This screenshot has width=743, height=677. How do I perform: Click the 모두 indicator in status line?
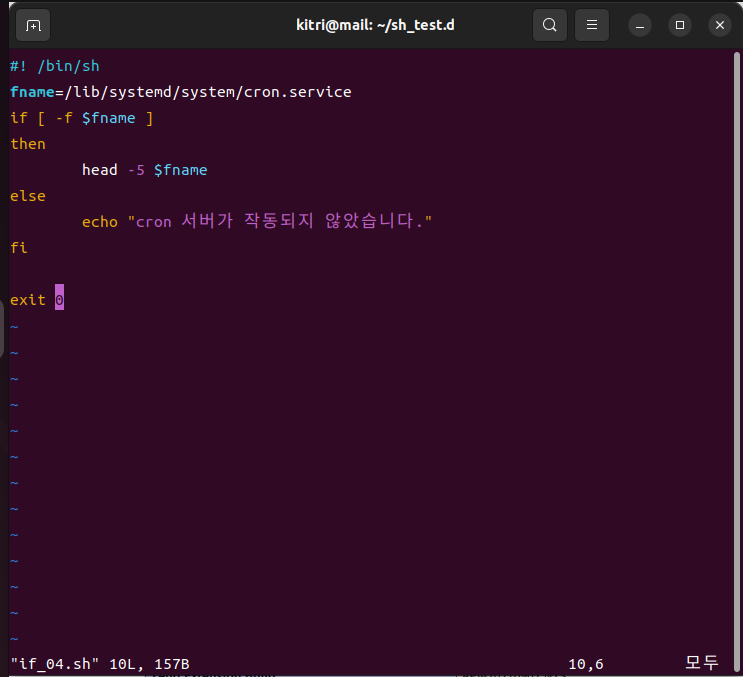702,662
